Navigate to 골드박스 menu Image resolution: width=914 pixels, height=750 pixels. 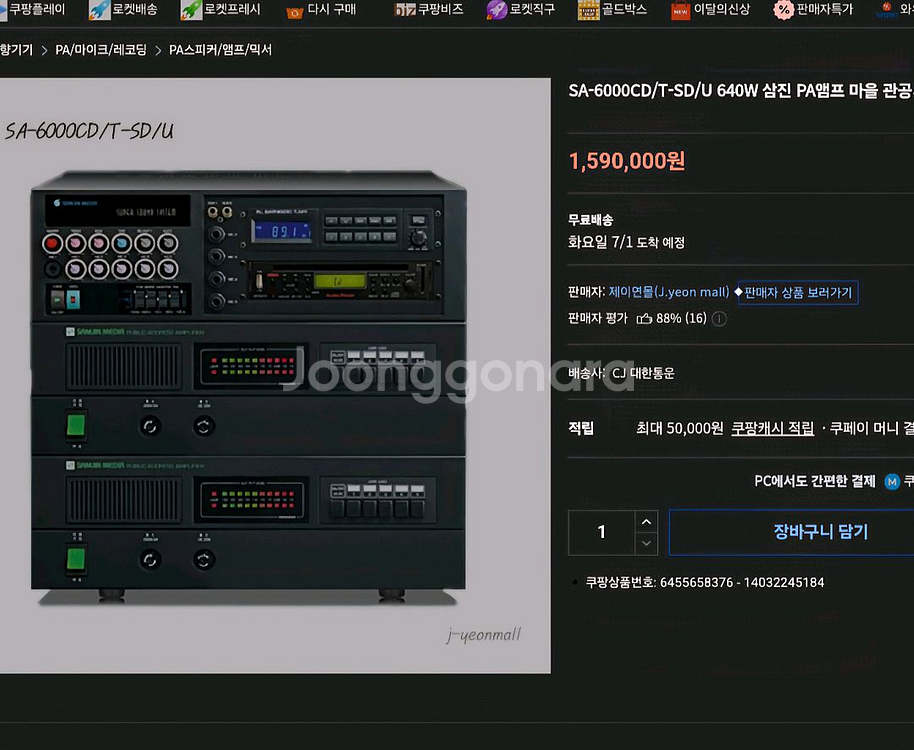(x=624, y=9)
